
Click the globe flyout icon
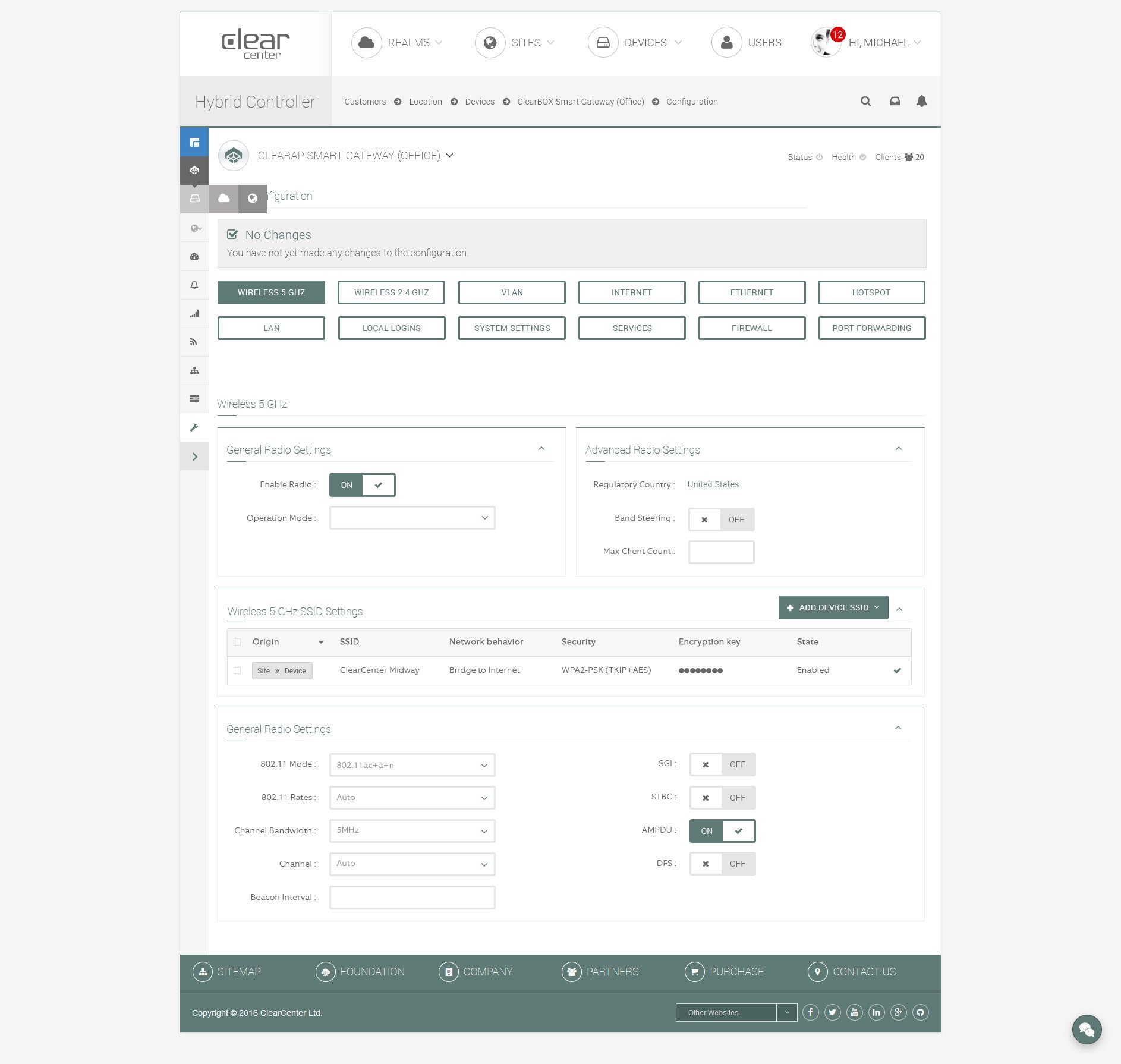pos(253,199)
